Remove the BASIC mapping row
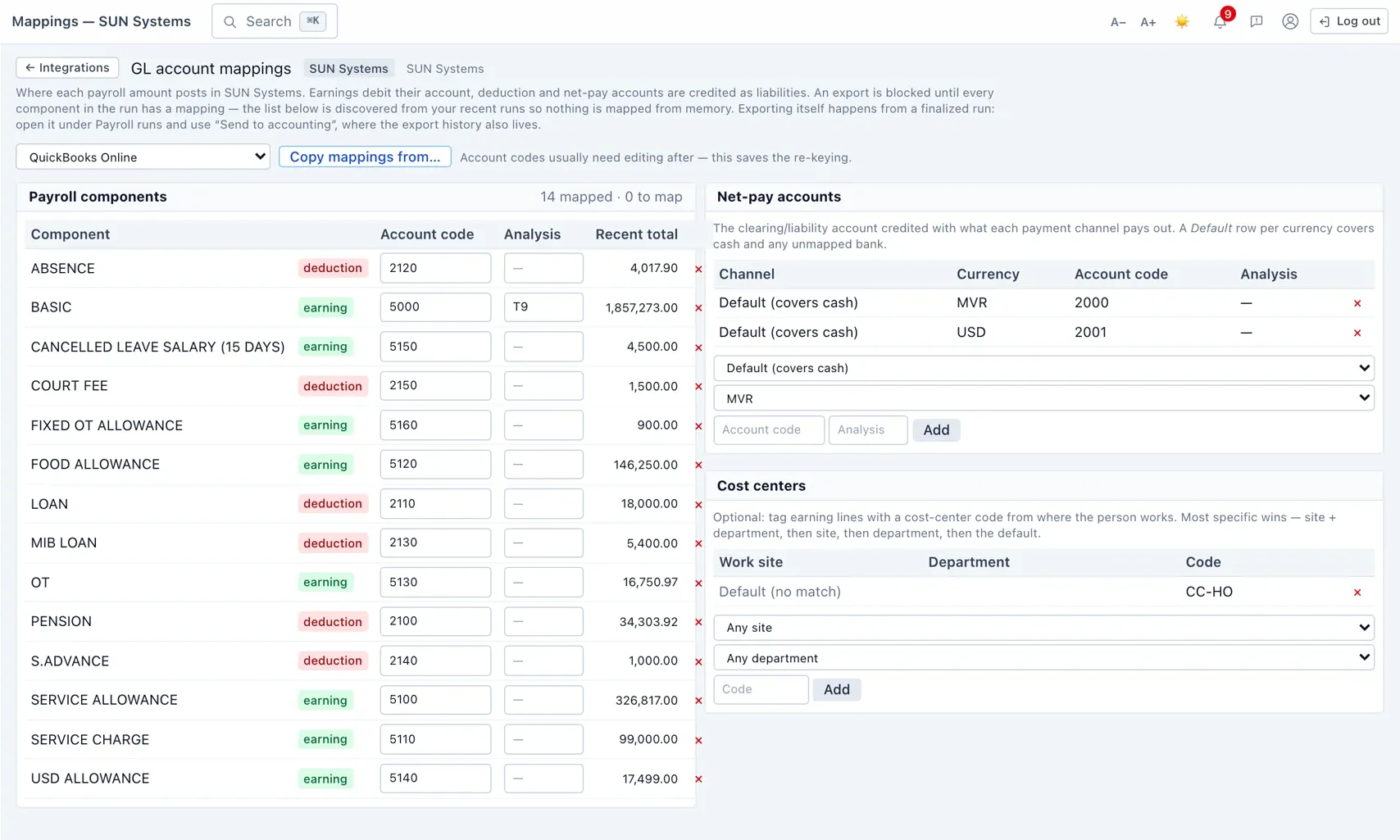 click(x=698, y=308)
